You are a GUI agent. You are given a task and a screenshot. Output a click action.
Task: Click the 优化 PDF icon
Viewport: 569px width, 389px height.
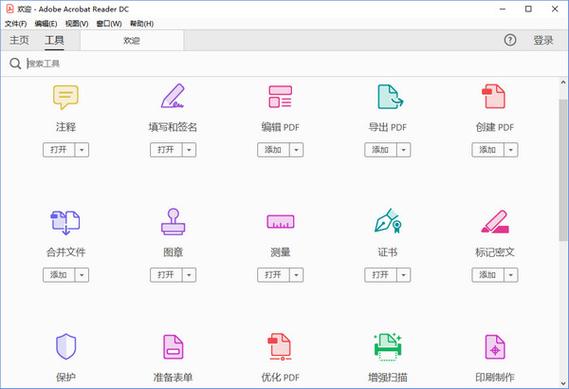[x=279, y=347]
